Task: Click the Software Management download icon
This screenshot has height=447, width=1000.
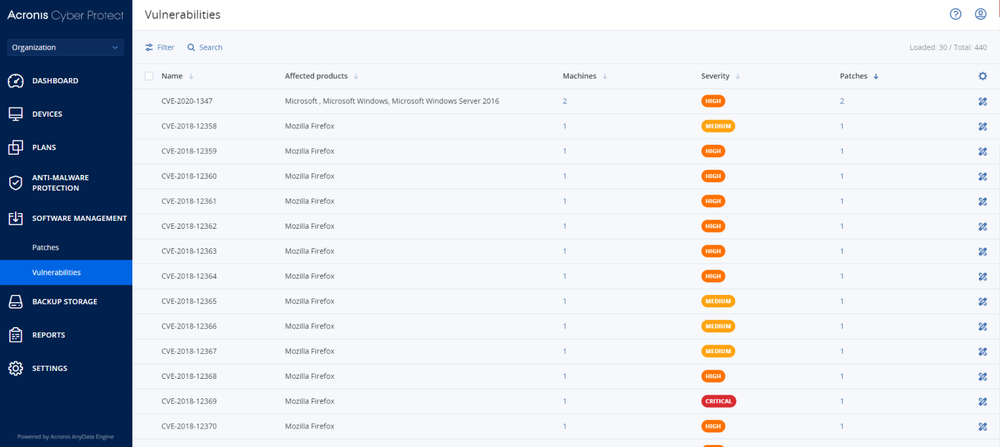Action: tap(15, 218)
